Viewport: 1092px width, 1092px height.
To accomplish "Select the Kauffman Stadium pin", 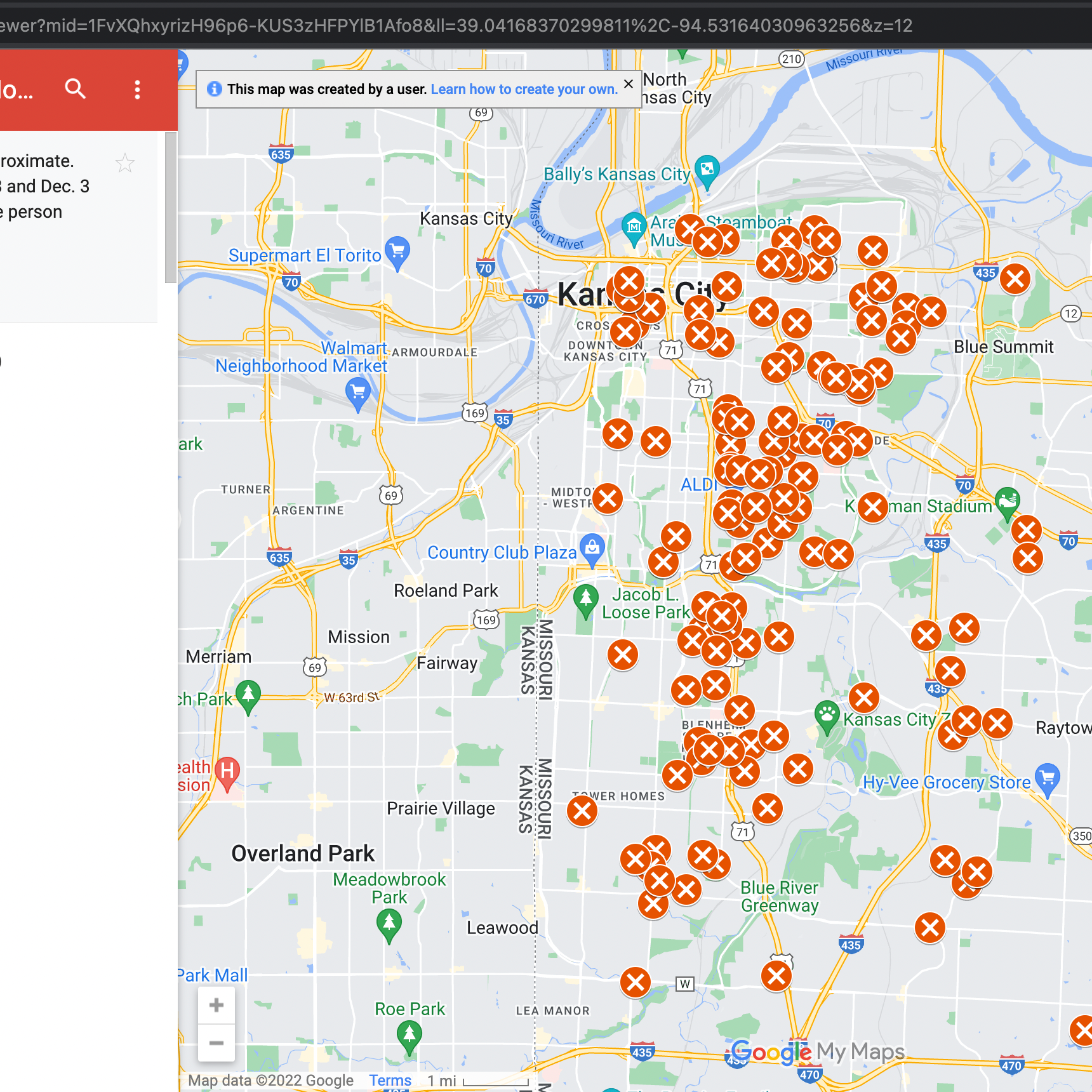I will (x=1007, y=503).
